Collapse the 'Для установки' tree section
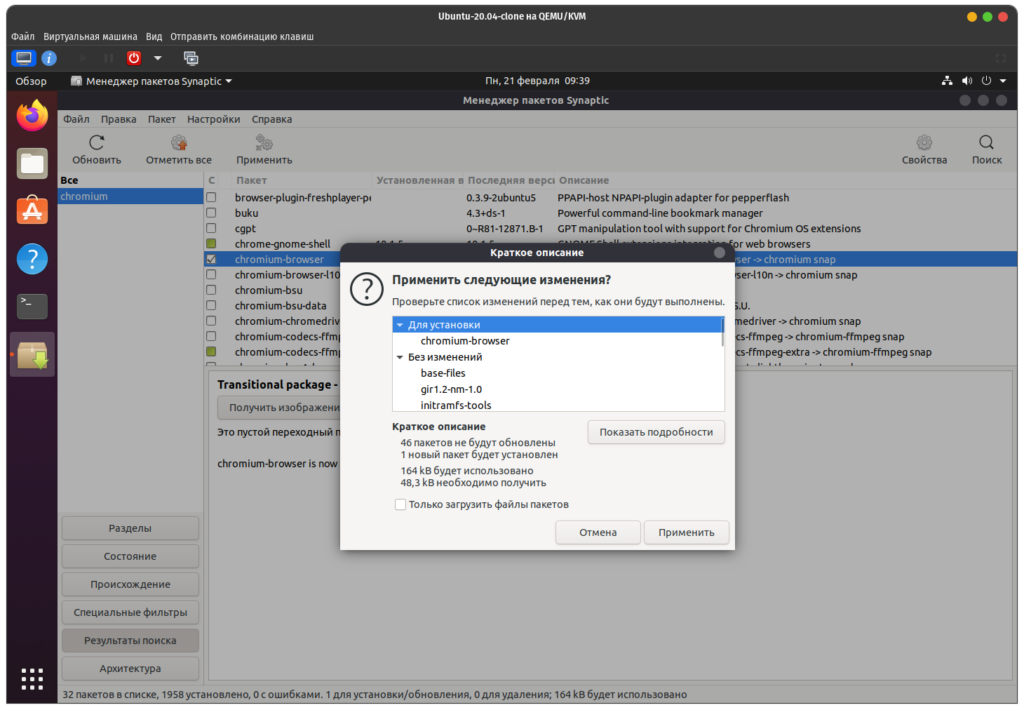 (x=400, y=325)
